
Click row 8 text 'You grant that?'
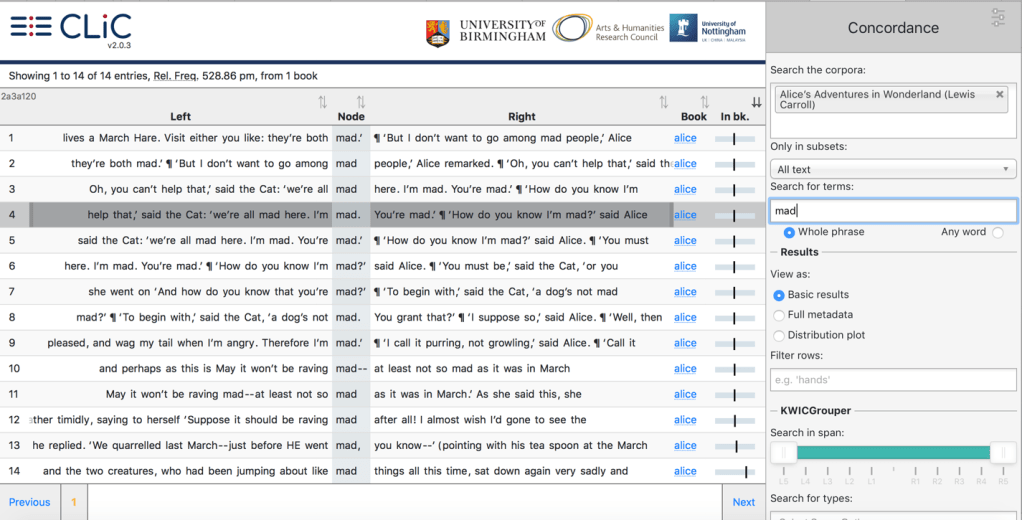[x=415, y=318]
